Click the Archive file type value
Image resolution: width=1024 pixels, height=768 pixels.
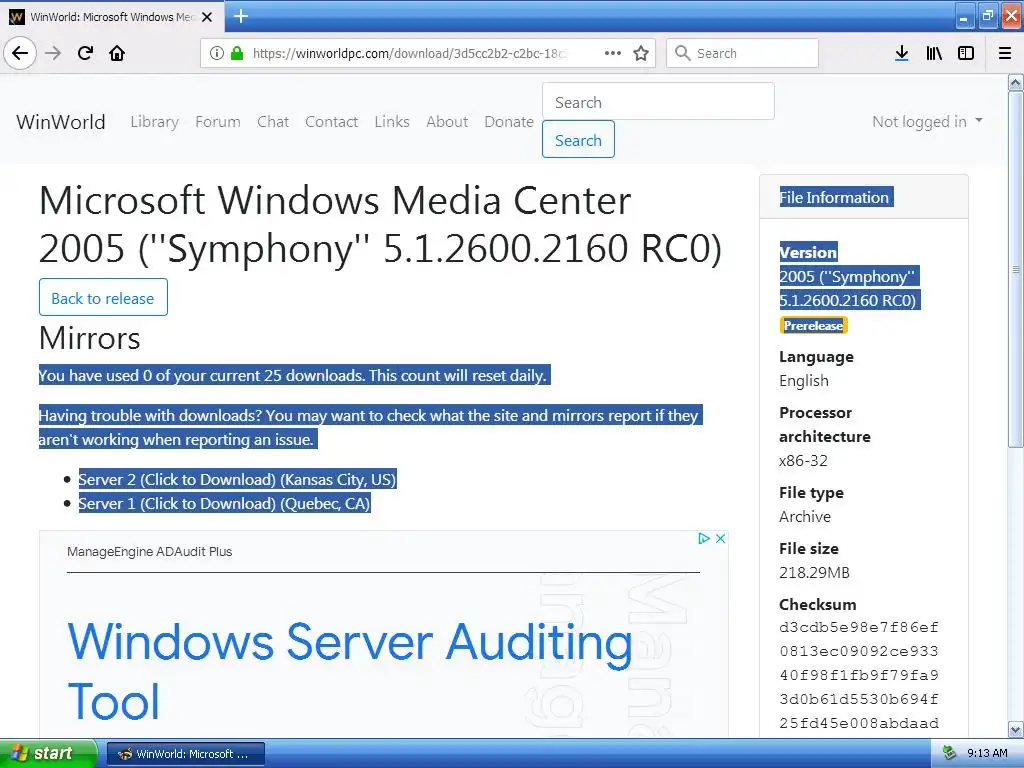tap(805, 517)
